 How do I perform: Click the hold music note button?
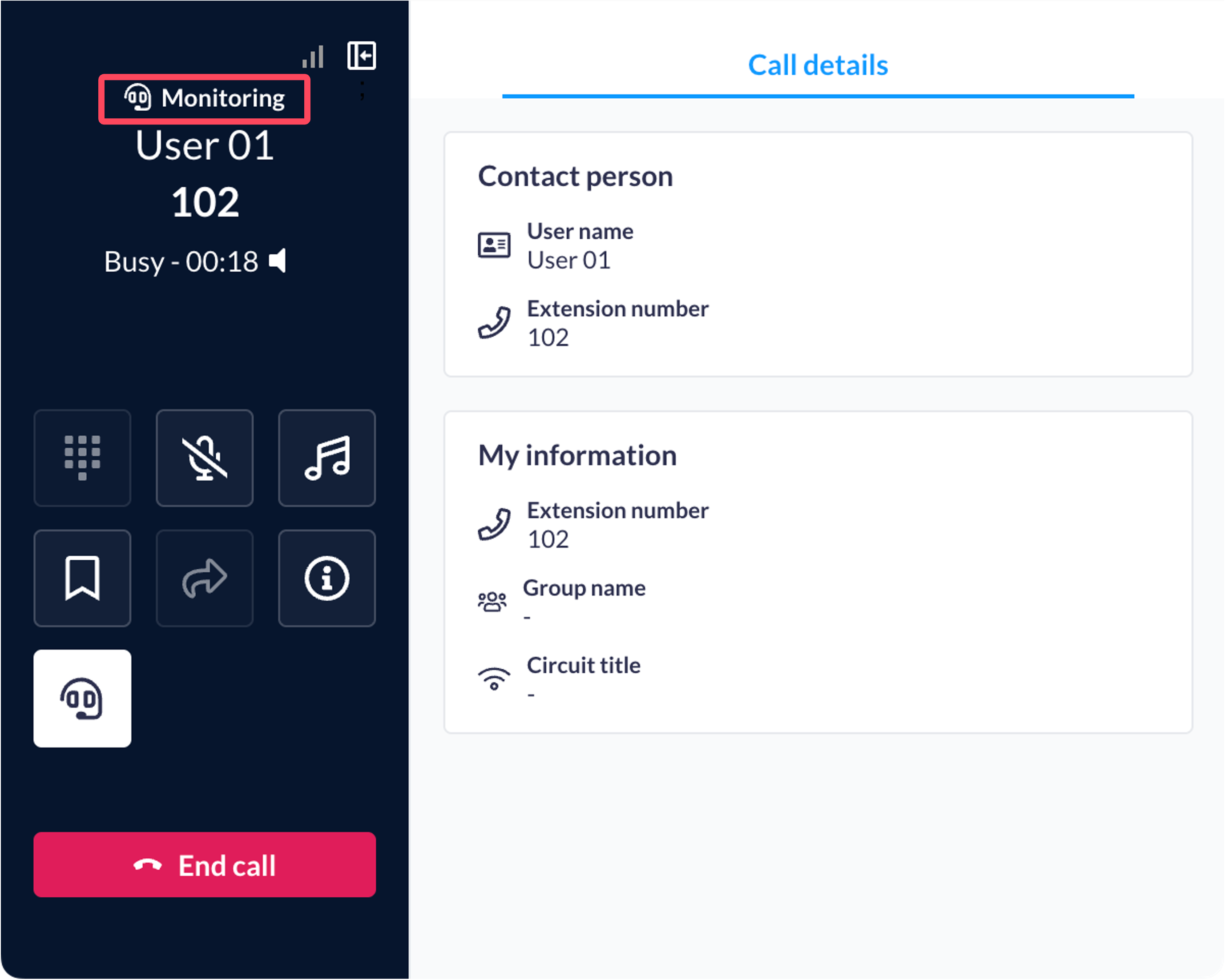point(326,458)
